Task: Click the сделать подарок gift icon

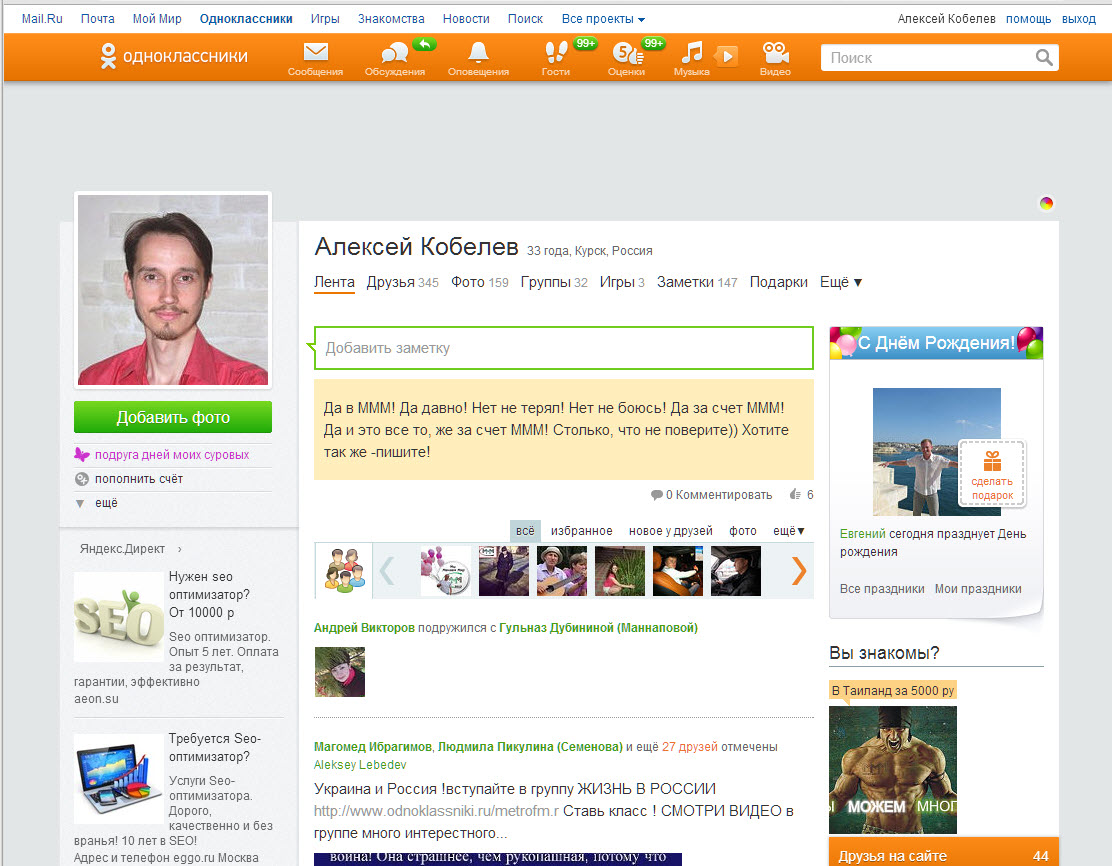Action: tap(992, 462)
